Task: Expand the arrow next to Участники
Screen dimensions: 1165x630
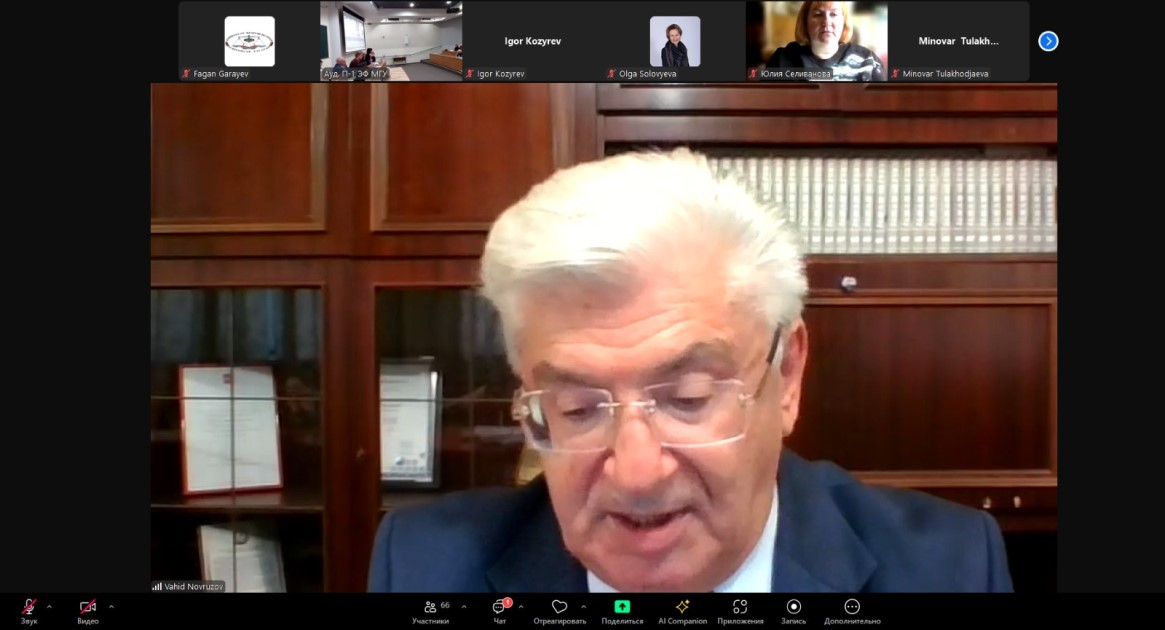Action: click(464, 606)
